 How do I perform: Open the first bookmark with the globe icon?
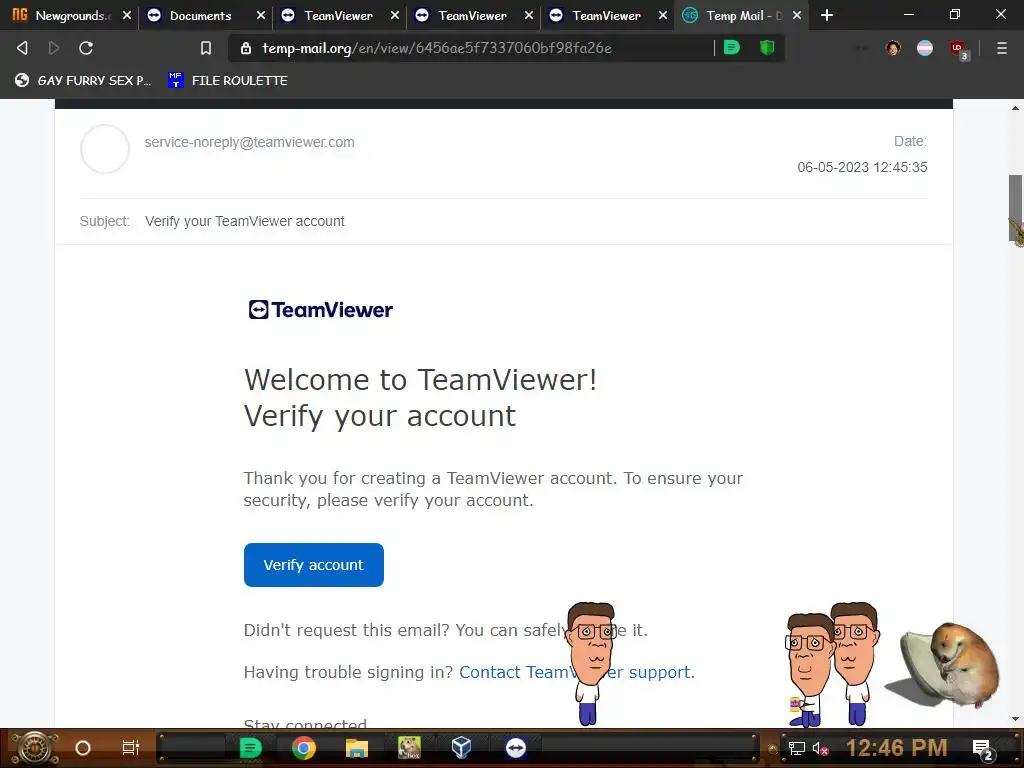83,80
